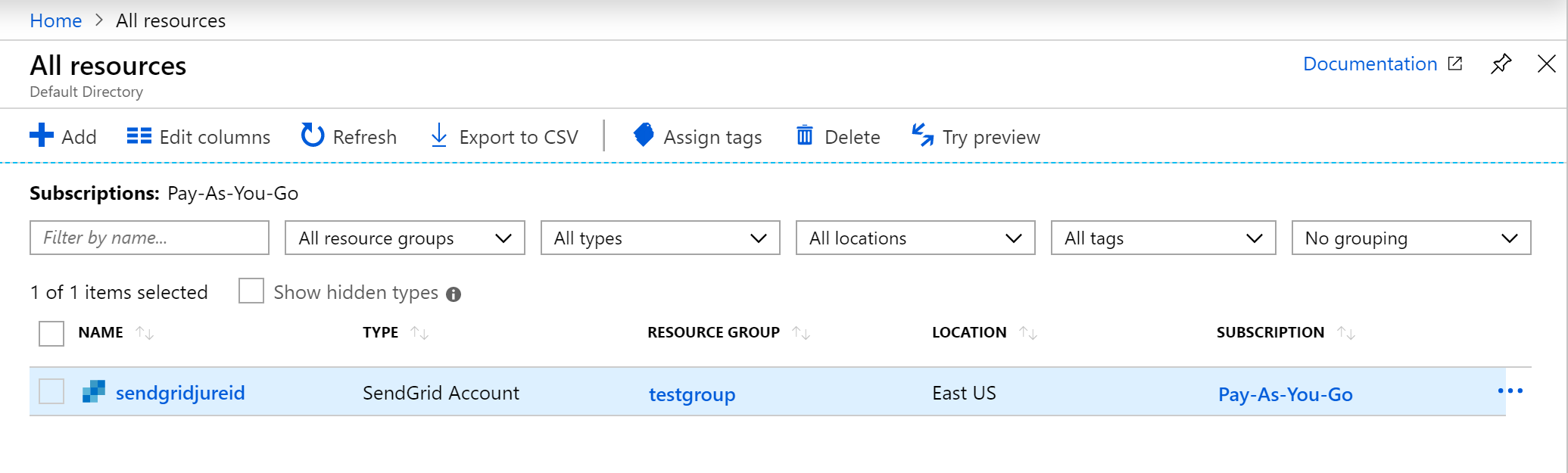Expand the All locations dropdown
The image size is (1568, 473).
[x=915, y=238]
